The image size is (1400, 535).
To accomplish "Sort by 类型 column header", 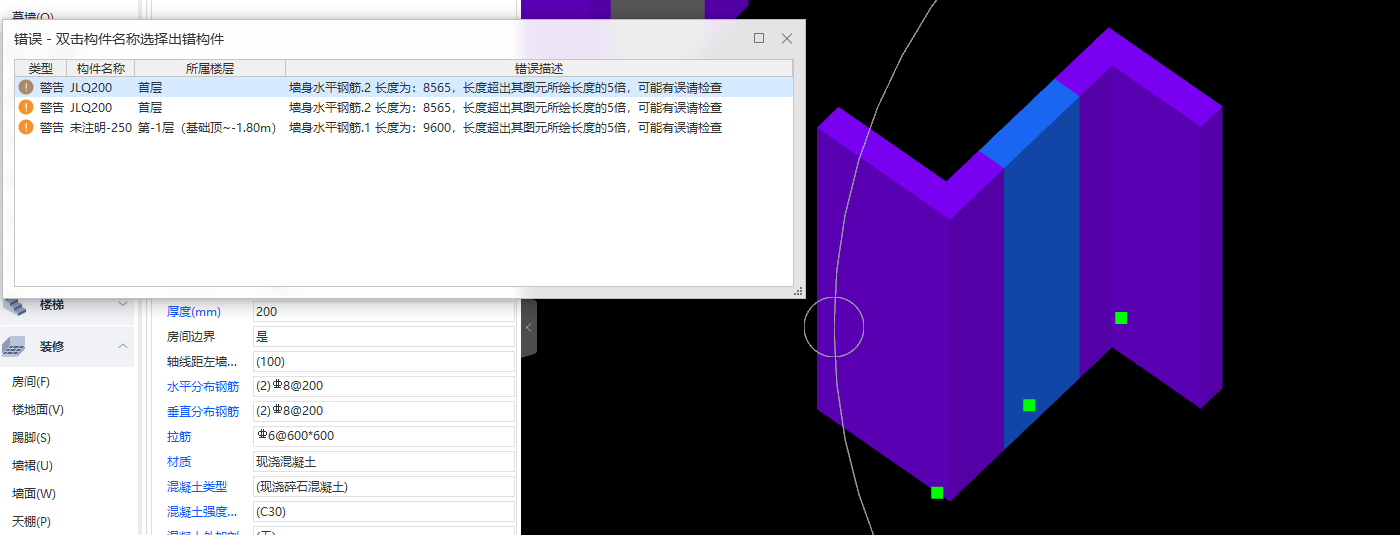I will click(x=41, y=68).
